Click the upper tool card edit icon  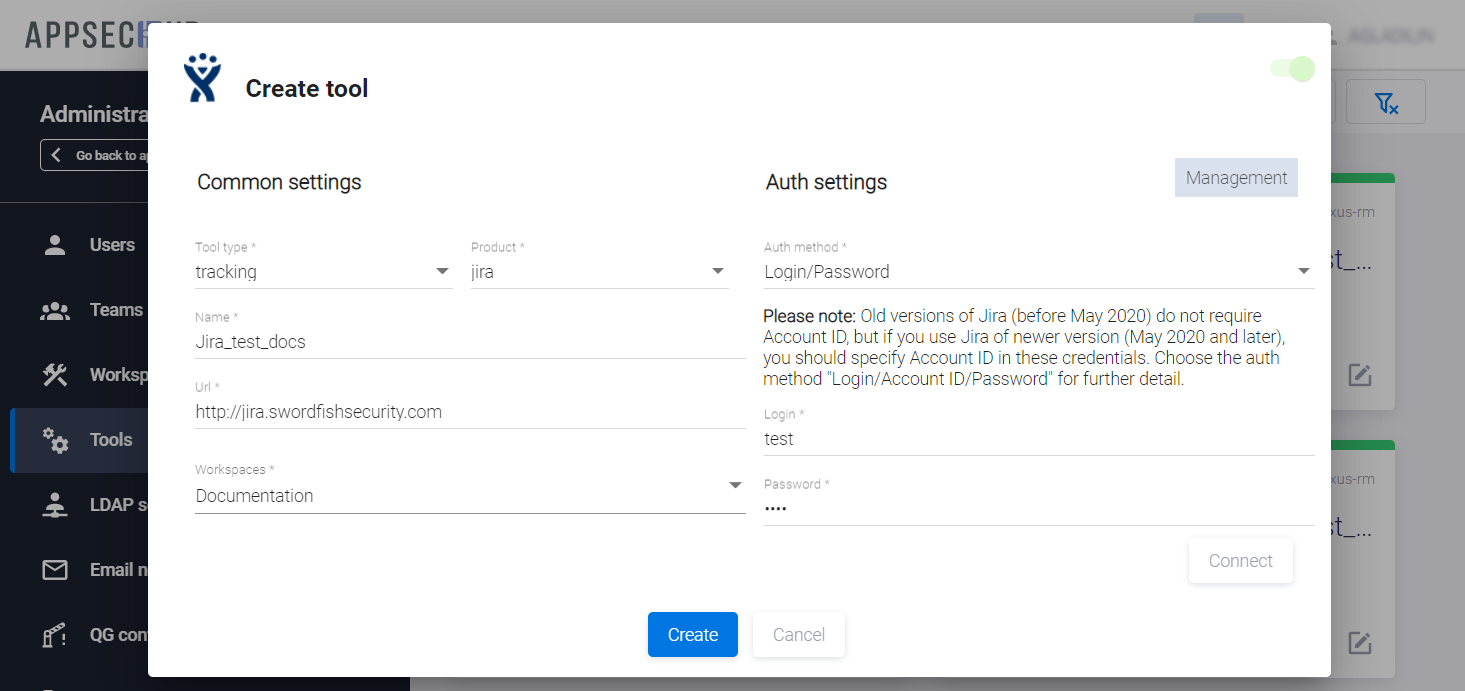pyautogui.click(x=1359, y=375)
